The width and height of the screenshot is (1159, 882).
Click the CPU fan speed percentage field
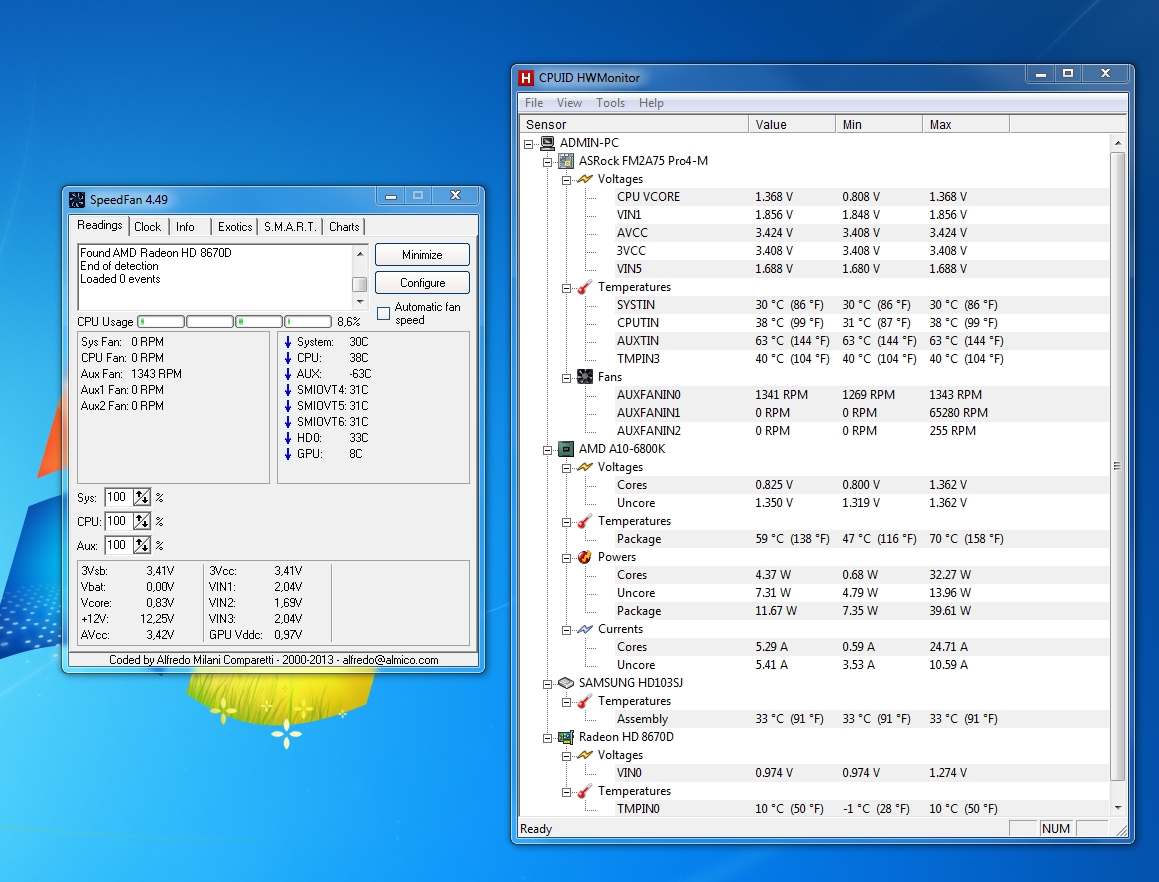pyautogui.click(x=118, y=521)
